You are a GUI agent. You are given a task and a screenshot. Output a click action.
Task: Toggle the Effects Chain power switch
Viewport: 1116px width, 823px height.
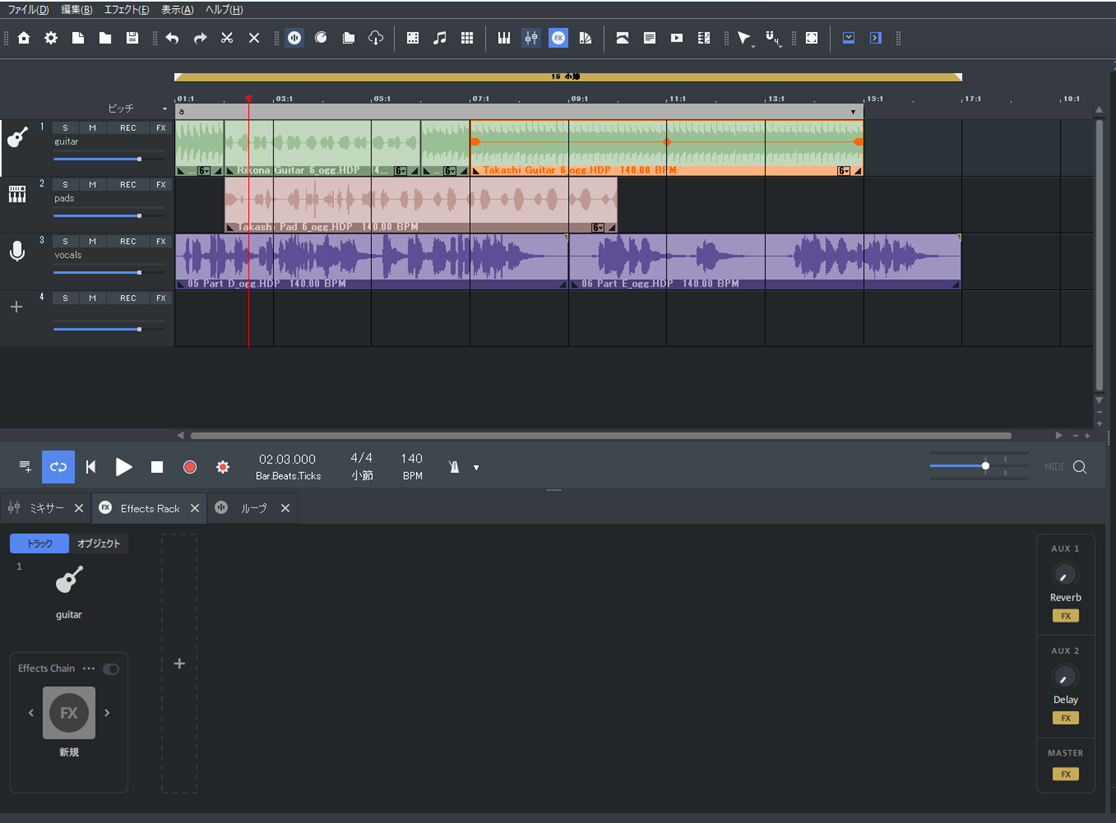click(x=111, y=669)
